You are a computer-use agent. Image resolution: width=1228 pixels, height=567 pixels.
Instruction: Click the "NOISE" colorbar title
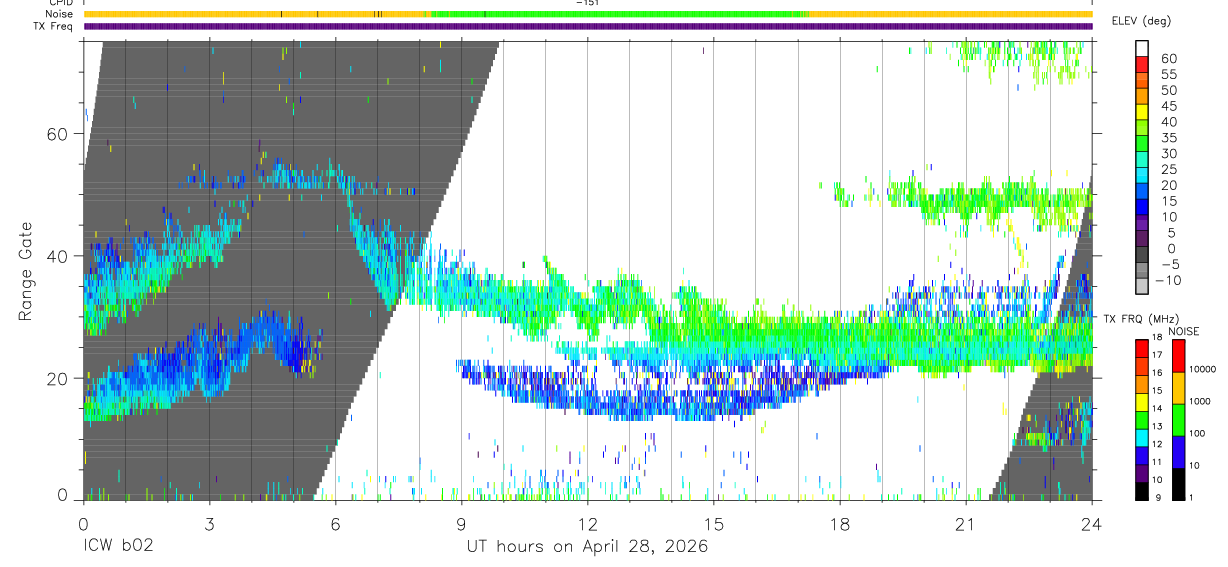1183,331
